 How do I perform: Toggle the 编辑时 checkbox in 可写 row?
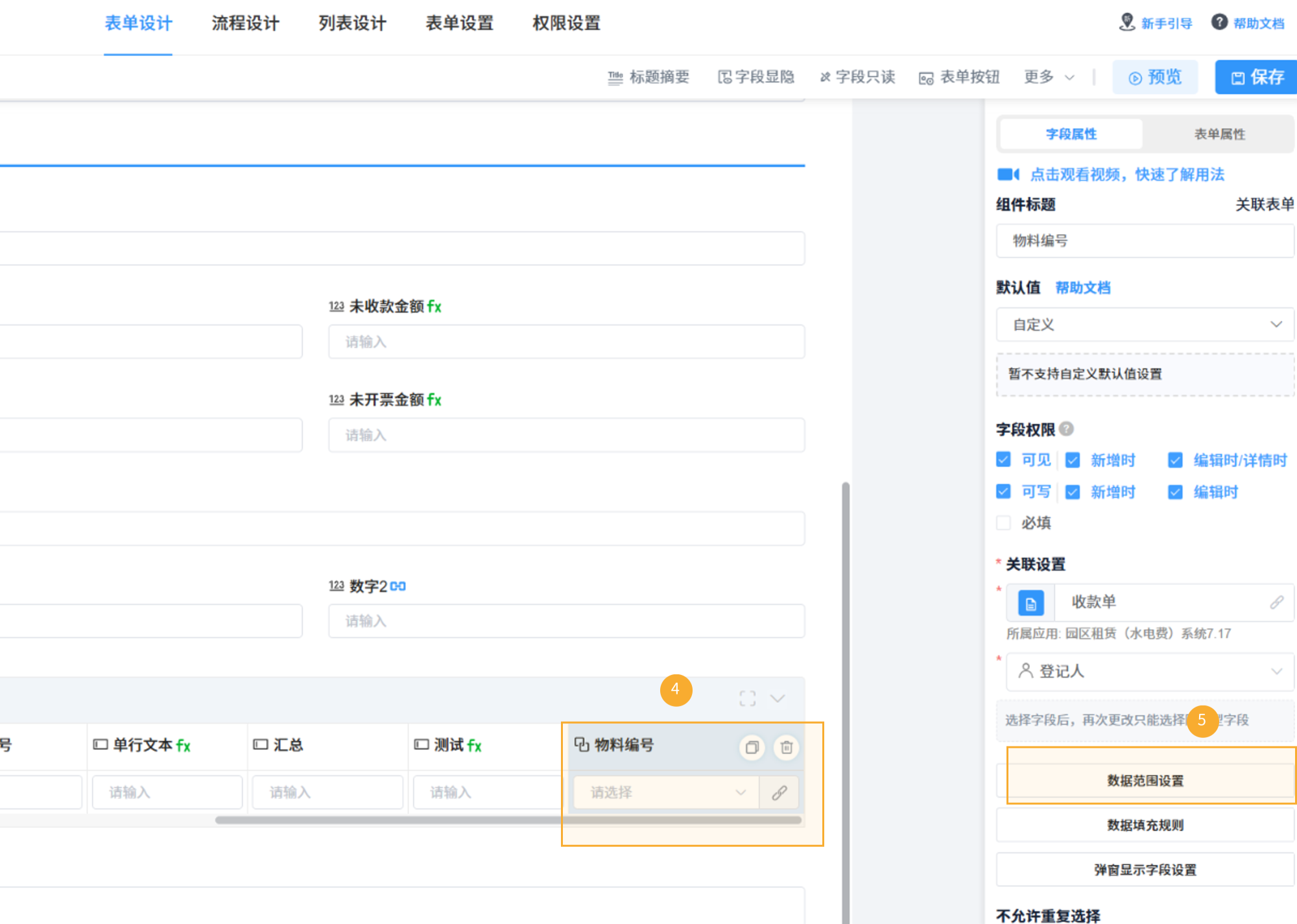pos(1175,492)
